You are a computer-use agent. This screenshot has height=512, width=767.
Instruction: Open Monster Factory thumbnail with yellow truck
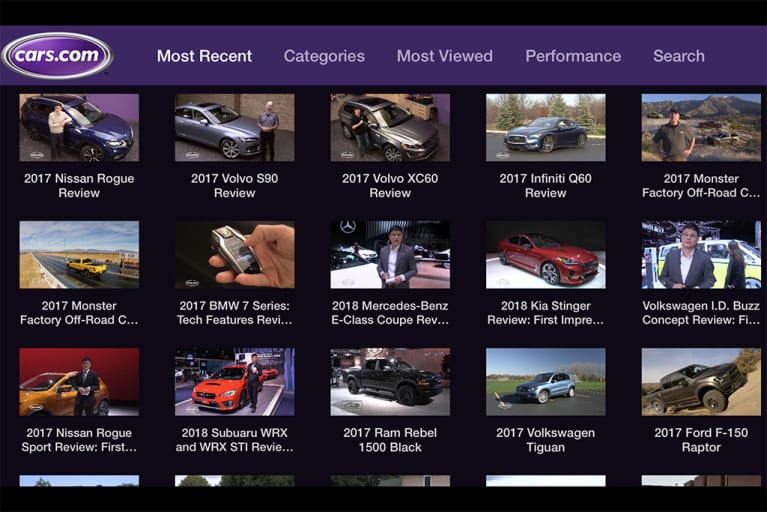(79, 255)
